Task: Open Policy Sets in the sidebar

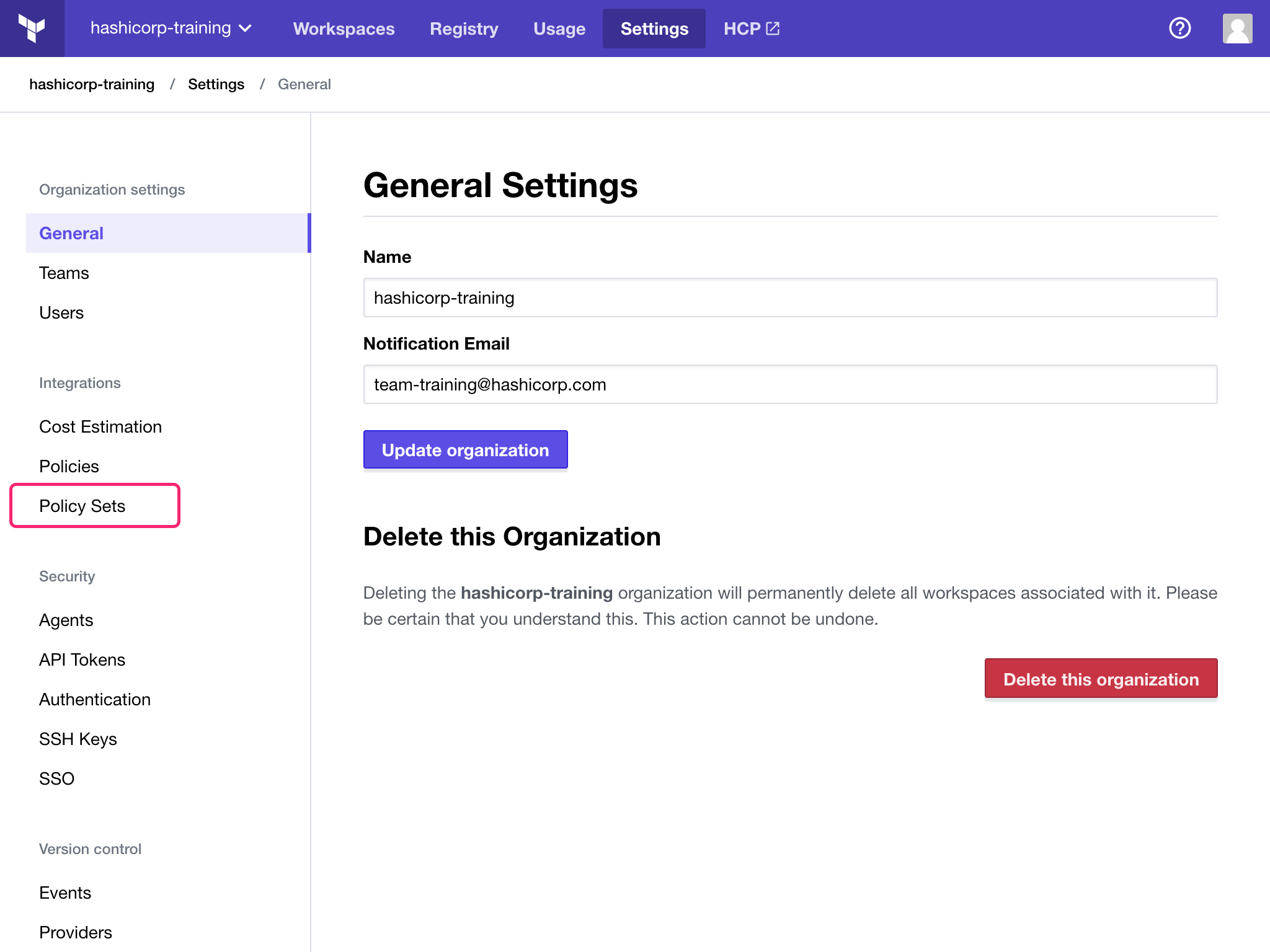Action: coord(82,506)
